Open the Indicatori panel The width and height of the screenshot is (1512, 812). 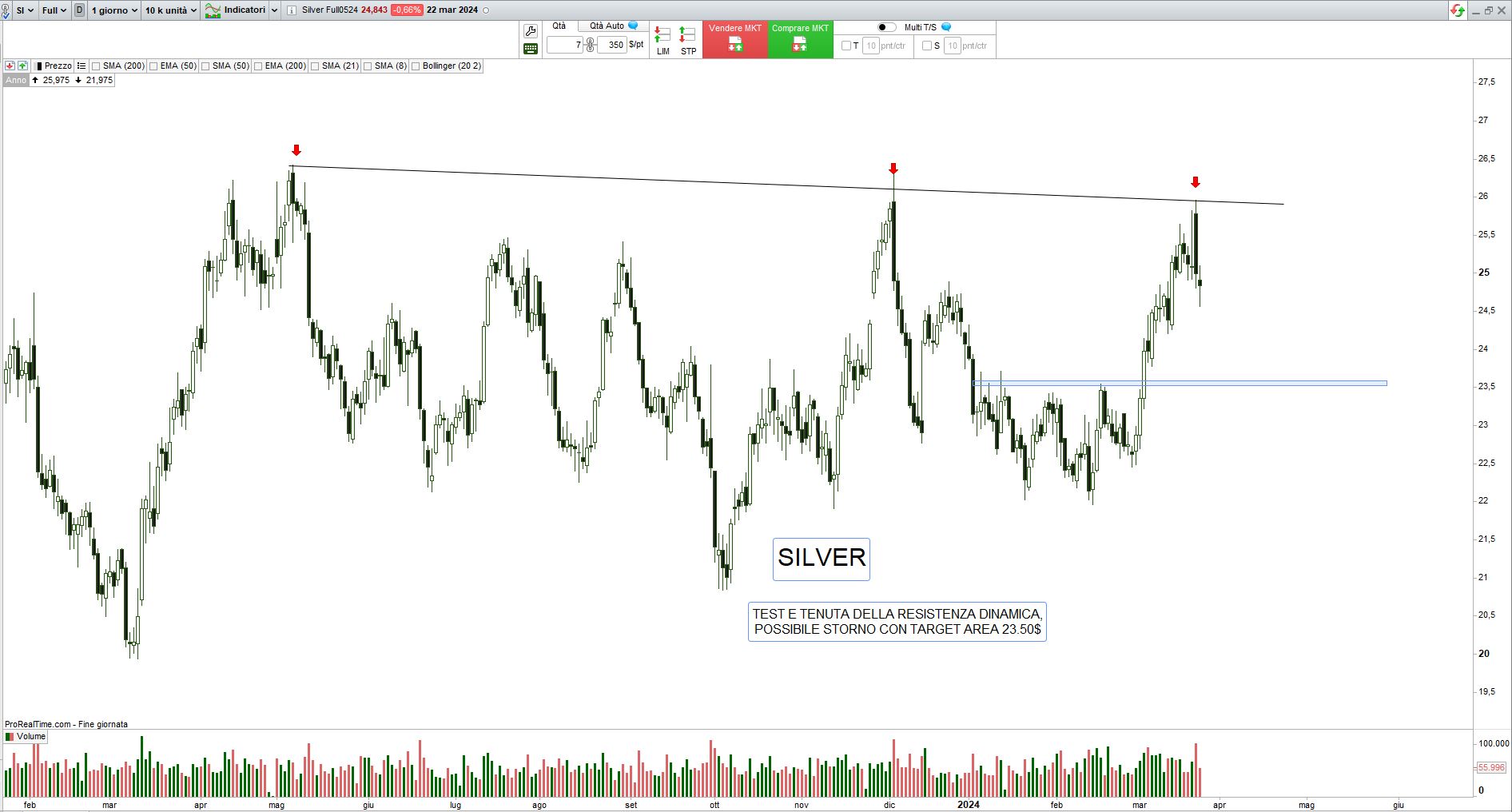coord(236,10)
